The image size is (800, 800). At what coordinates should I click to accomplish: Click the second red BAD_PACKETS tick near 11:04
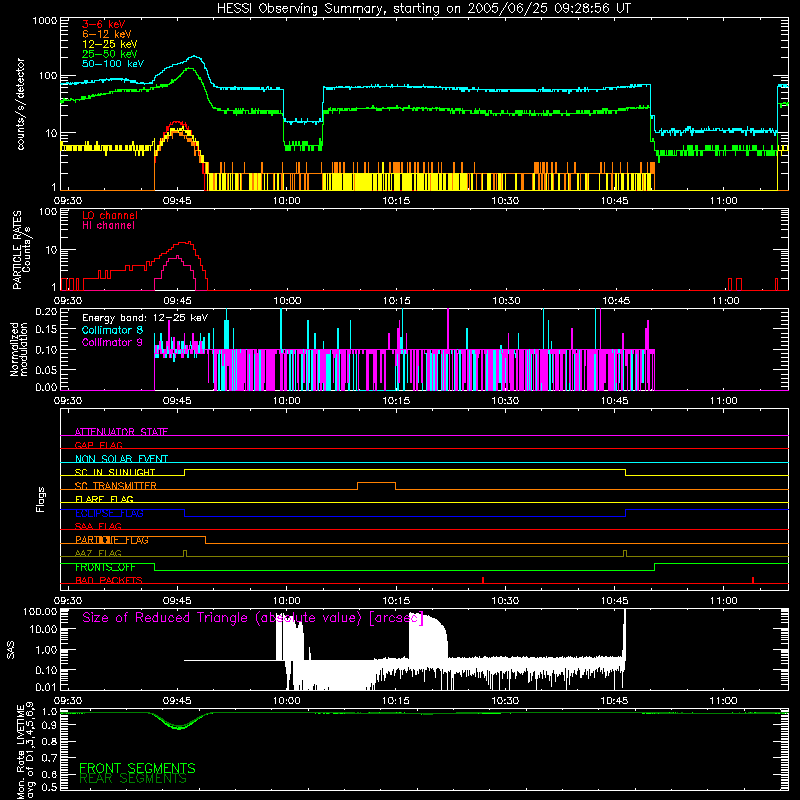pyautogui.click(x=753, y=580)
